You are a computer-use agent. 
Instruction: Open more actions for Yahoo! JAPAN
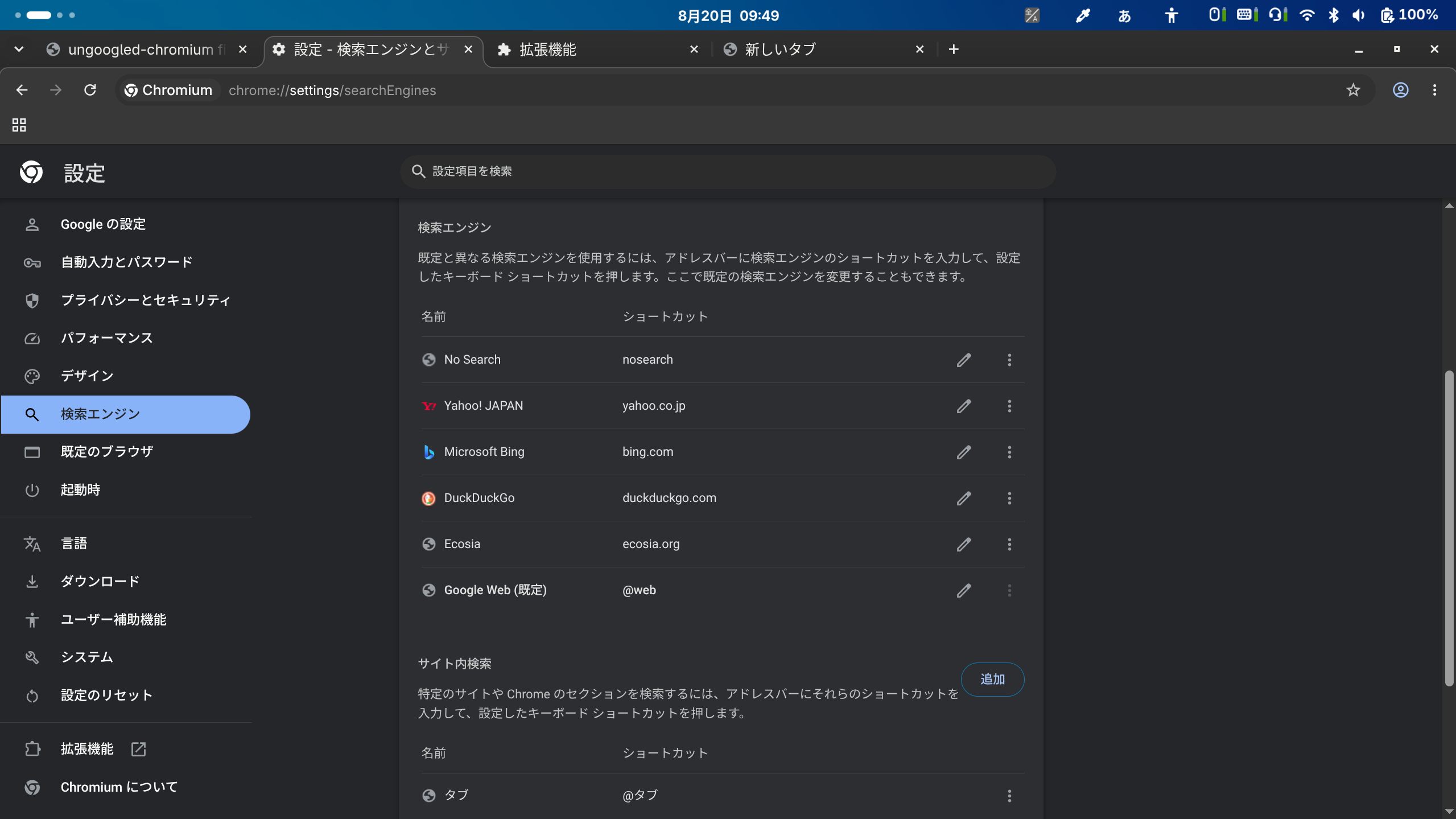pos(1009,406)
